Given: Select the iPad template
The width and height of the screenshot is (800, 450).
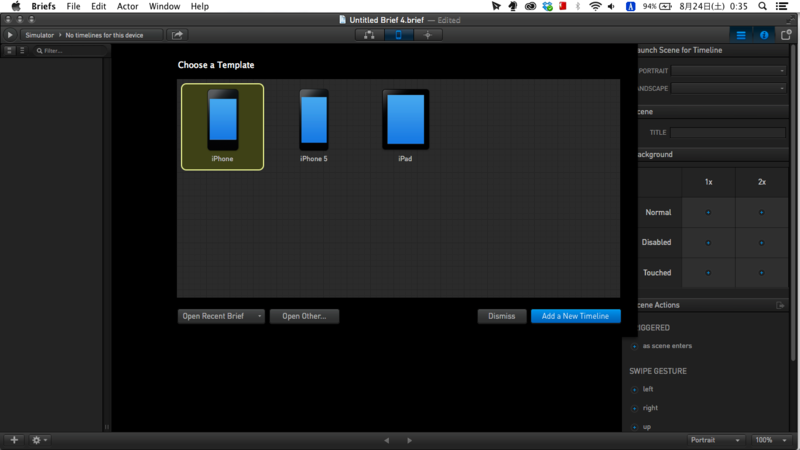Looking at the screenshot, I should pos(405,127).
